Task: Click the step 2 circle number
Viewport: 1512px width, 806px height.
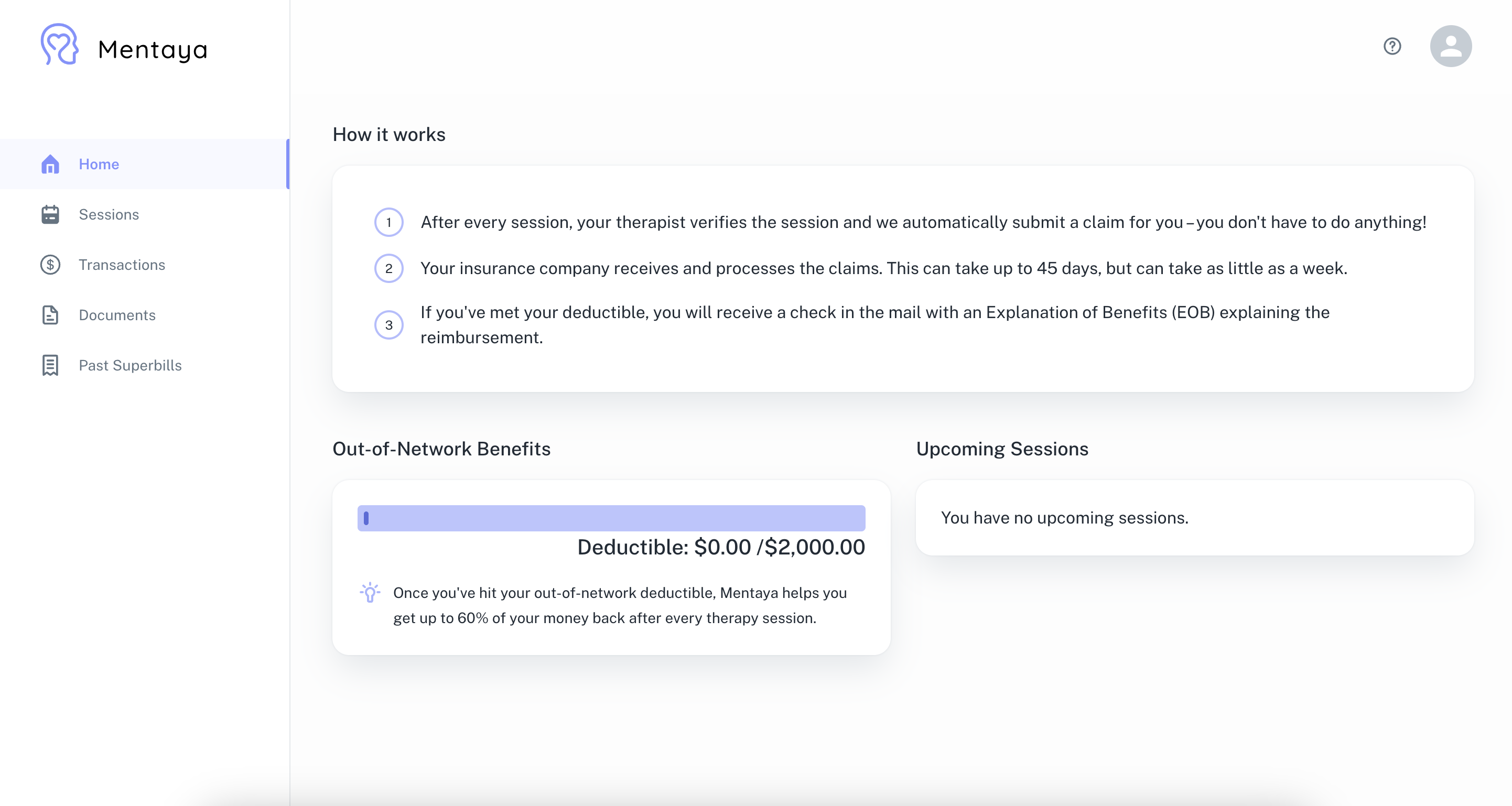Action: tap(388, 269)
